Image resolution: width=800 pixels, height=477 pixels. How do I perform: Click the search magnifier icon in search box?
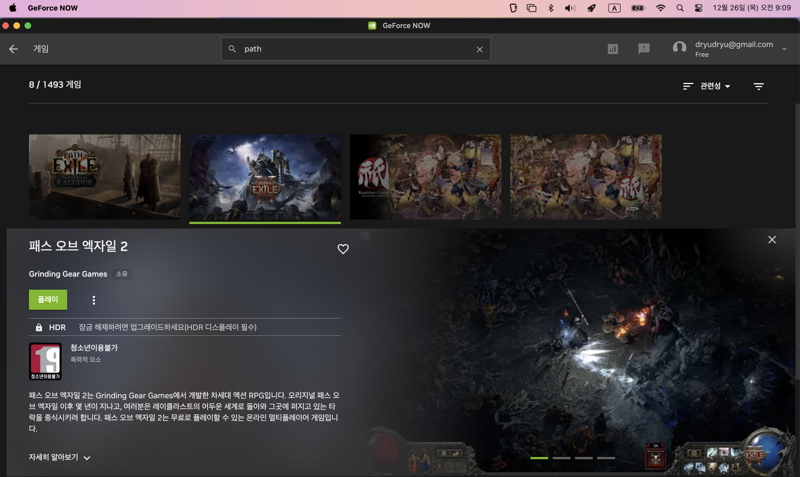232,49
